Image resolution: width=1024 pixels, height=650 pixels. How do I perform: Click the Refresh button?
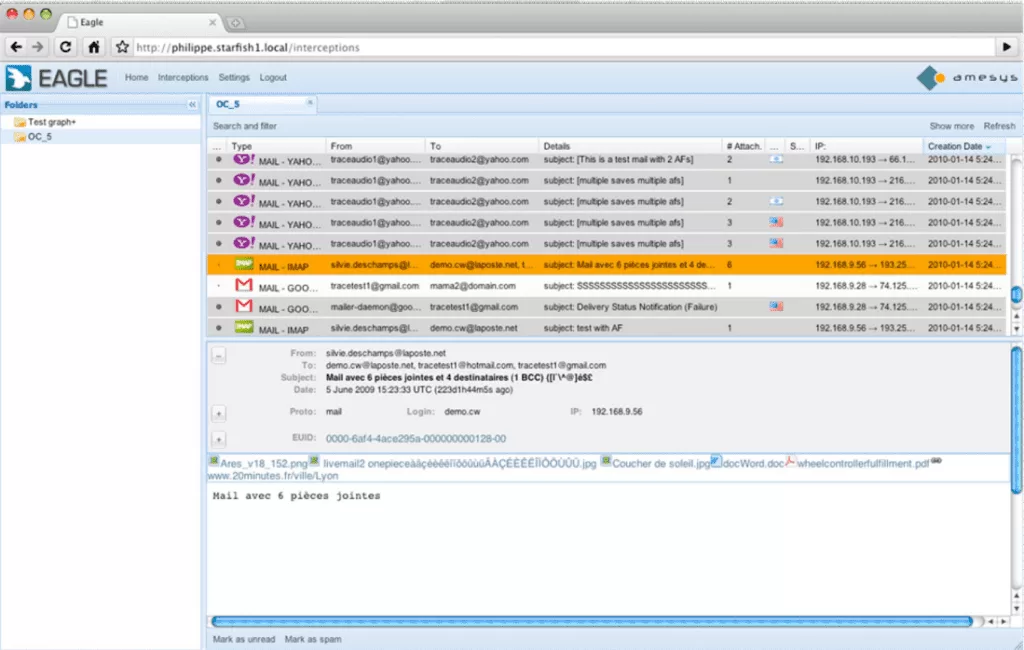point(998,126)
